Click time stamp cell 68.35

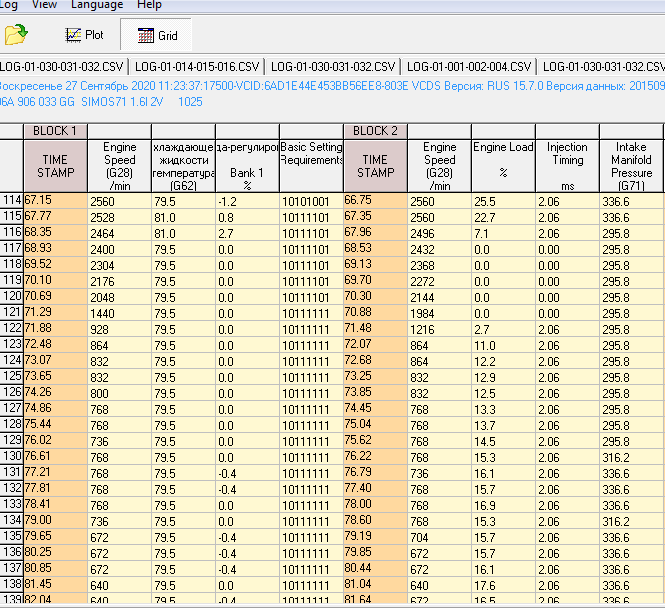56,232
